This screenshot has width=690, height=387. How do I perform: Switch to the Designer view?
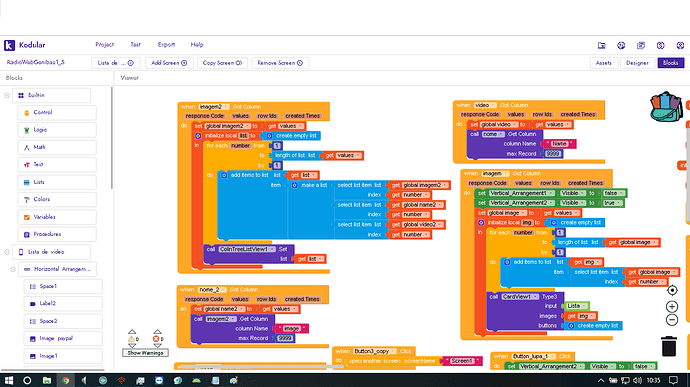[637, 63]
